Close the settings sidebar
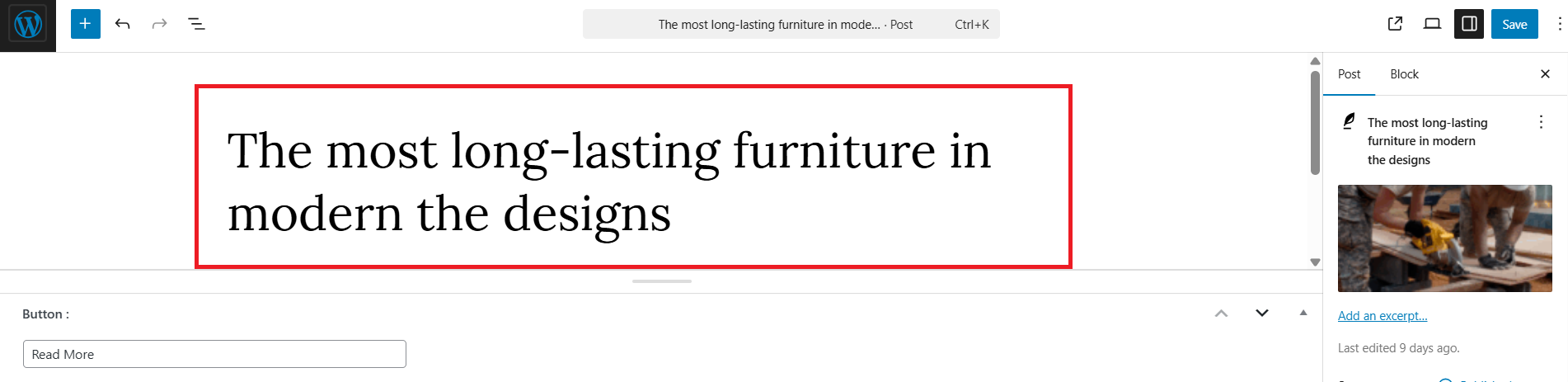1568x382 pixels. tap(1545, 74)
